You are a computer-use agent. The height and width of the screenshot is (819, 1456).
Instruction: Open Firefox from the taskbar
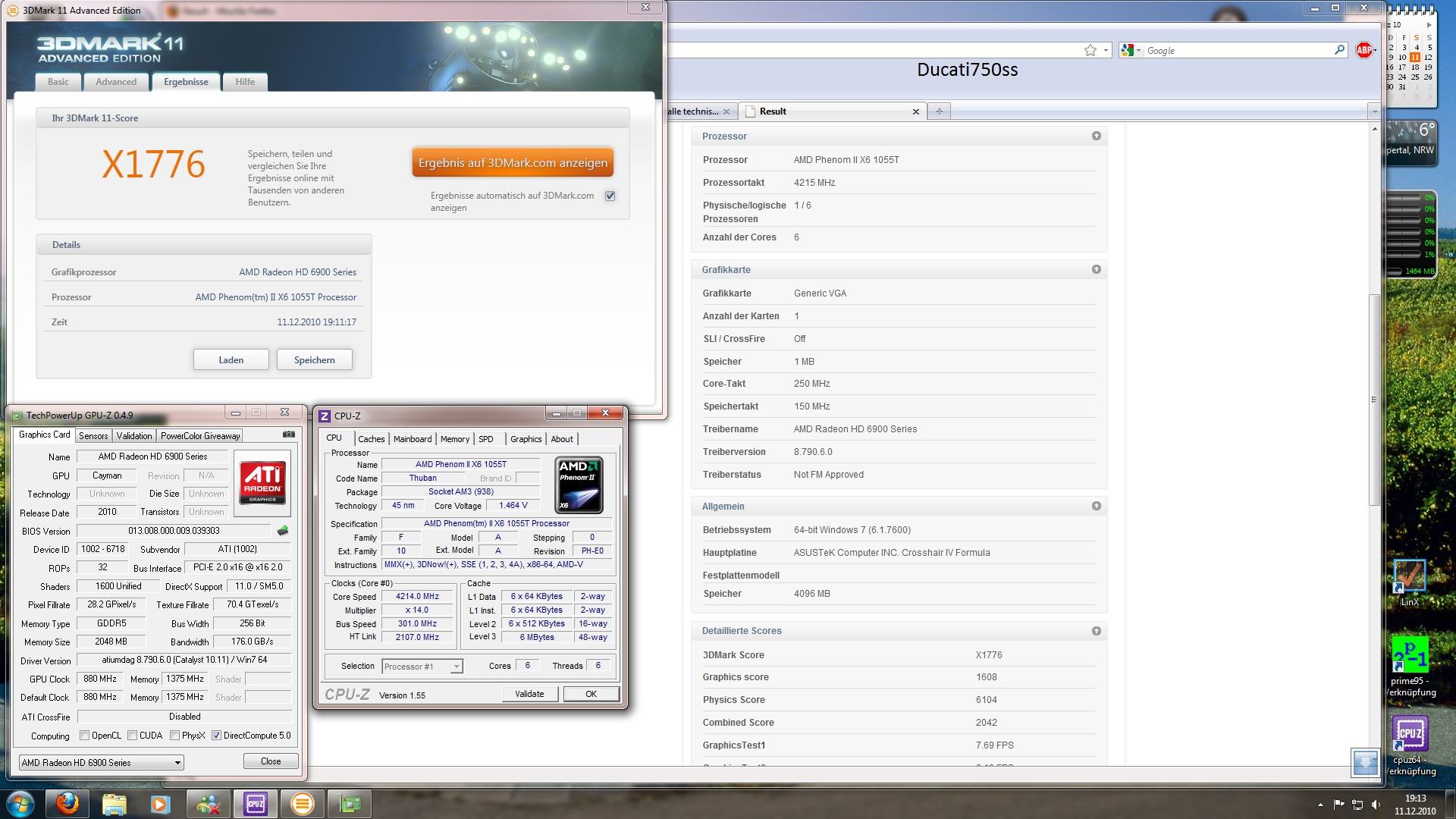click(x=67, y=803)
